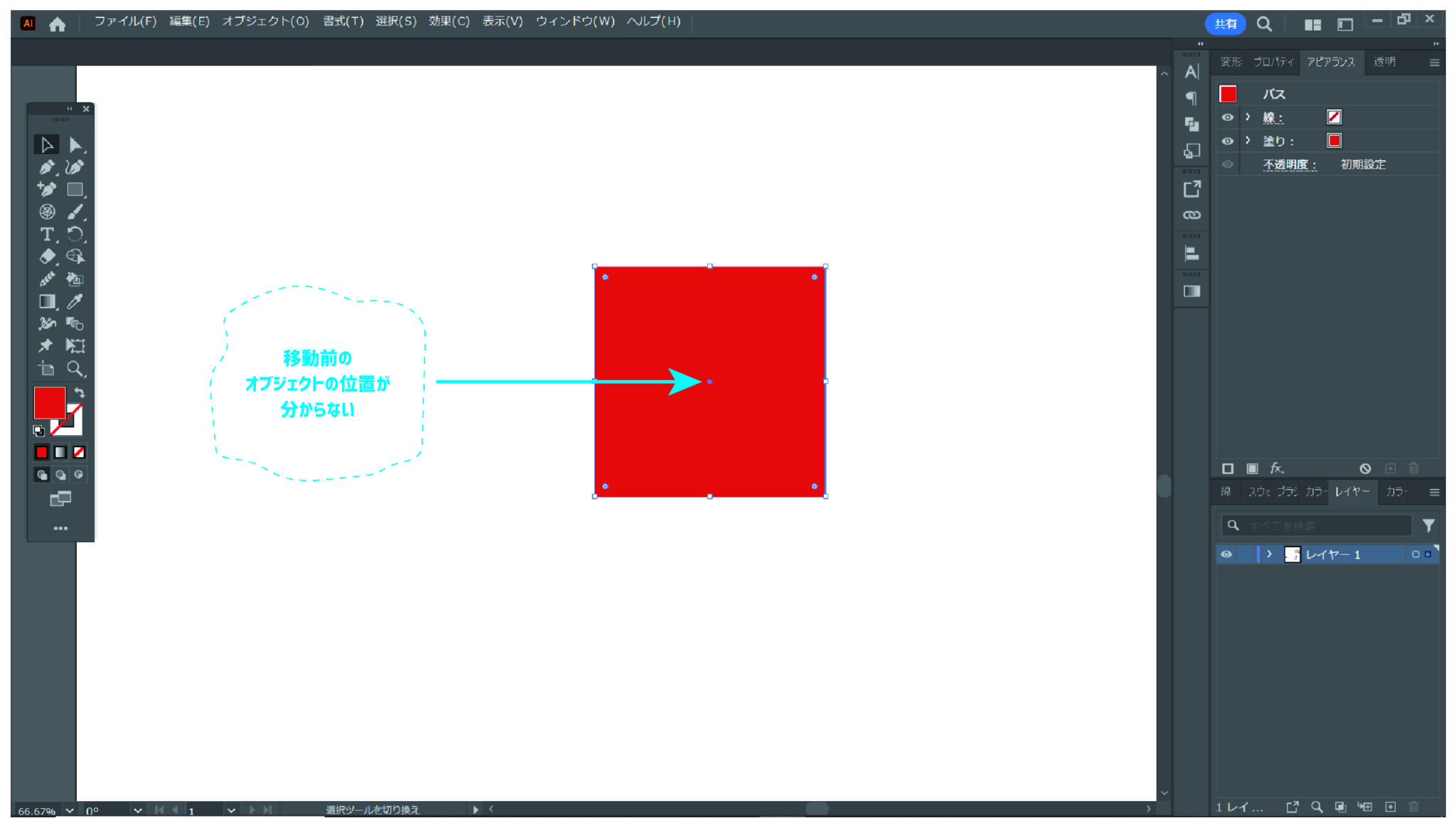Activate the Type tool
This screenshot has height=828, width=1456.
click(47, 235)
